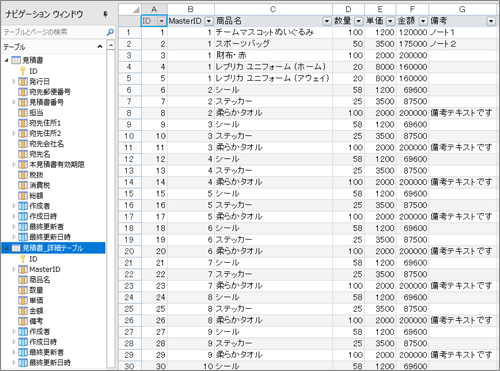Click the 税抜 field icon
This screenshot has height=371, width=500.
coord(23,175)
